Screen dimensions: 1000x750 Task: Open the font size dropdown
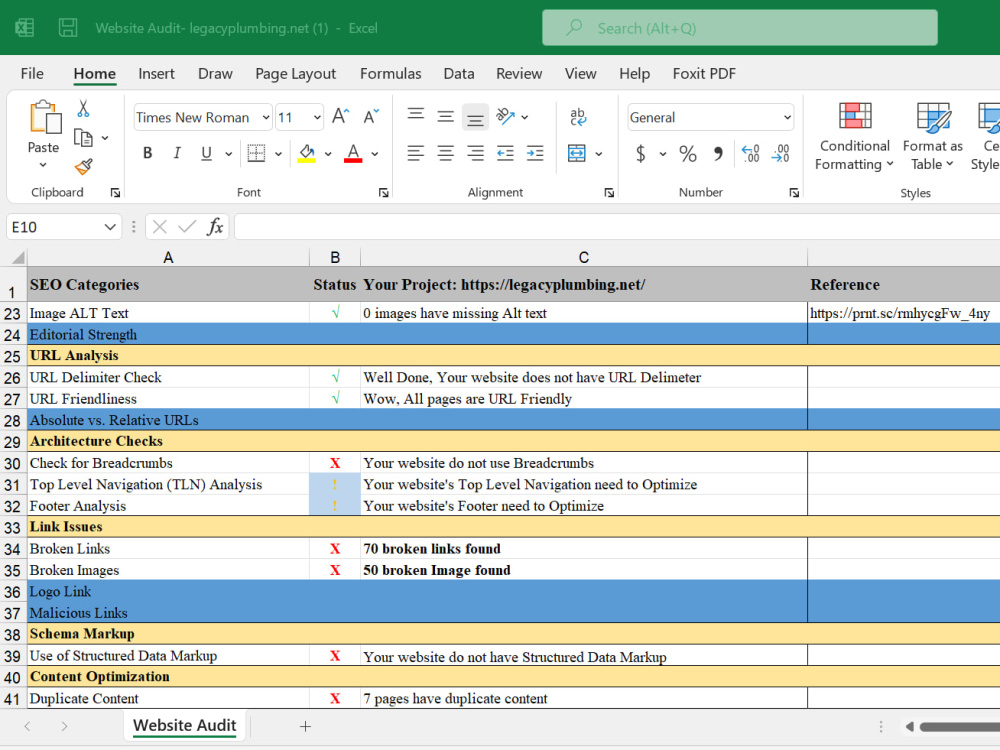(317, 117)
